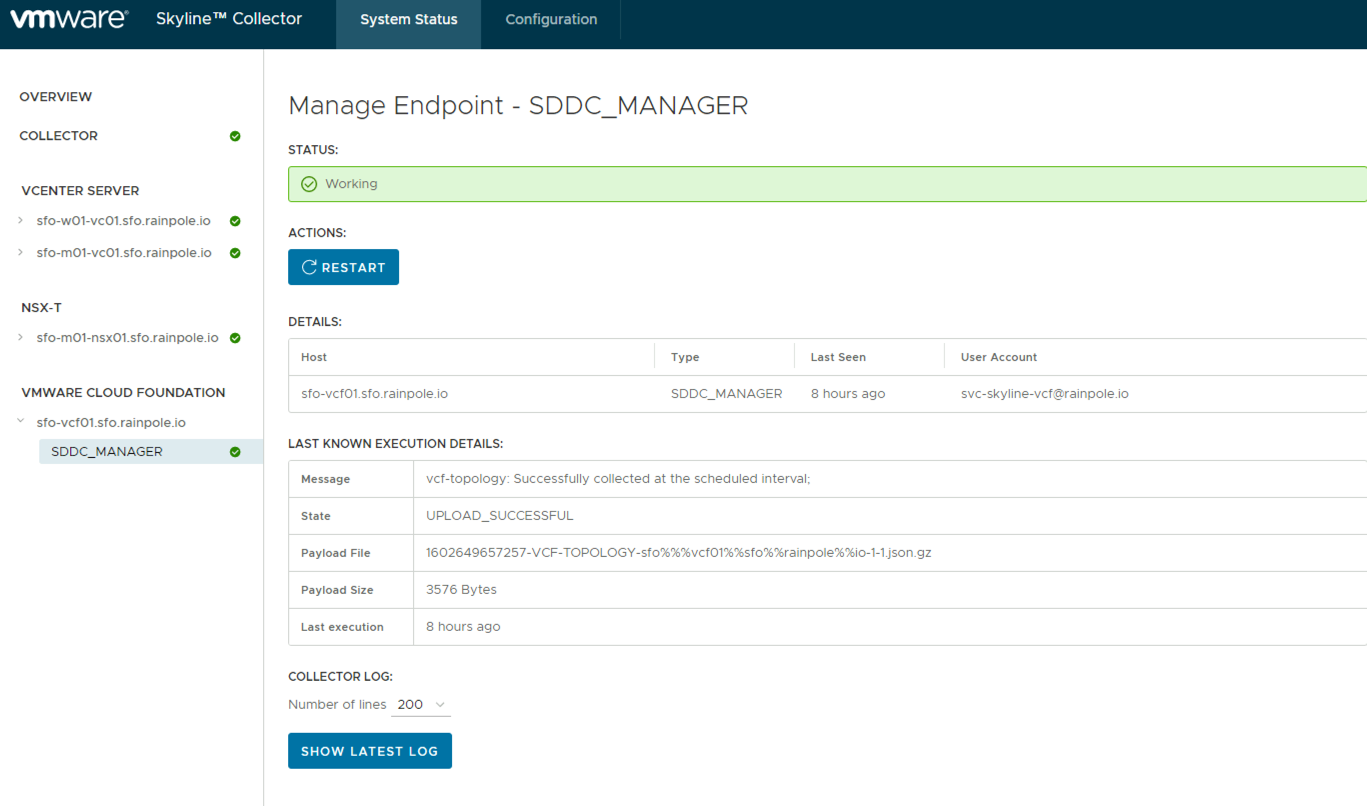Image resolution: width=1367 pixels, height=806 pixels.
Task: Click green check beside SDDC_MANAGER item
Action: point(235,452)
